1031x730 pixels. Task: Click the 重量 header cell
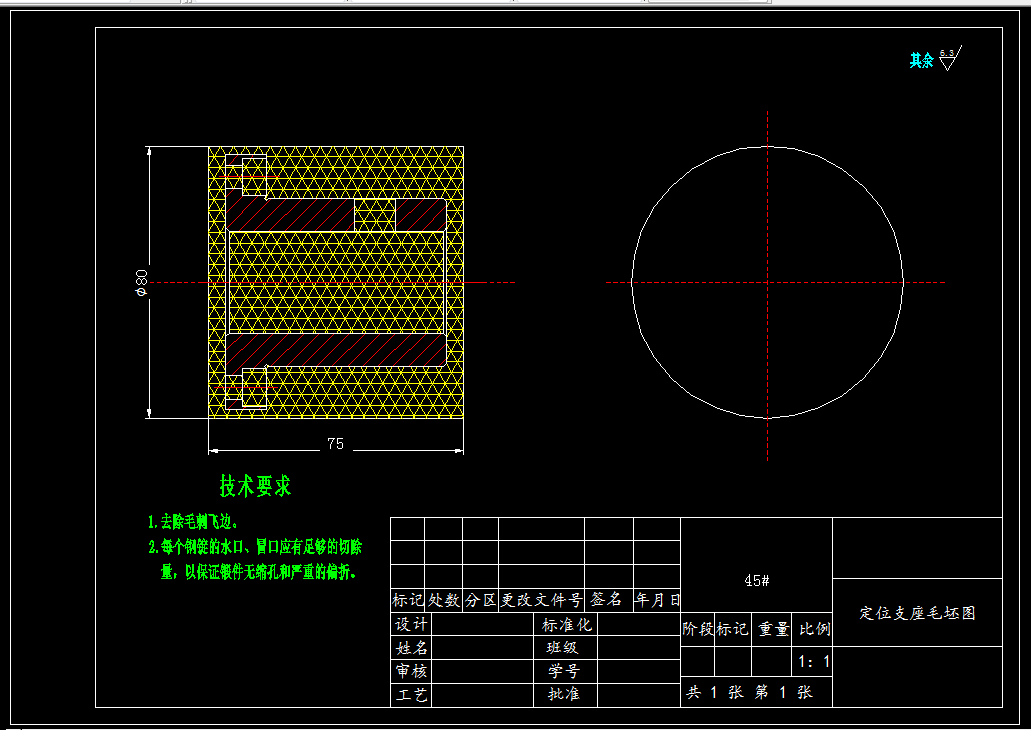[x=773, y=629]
